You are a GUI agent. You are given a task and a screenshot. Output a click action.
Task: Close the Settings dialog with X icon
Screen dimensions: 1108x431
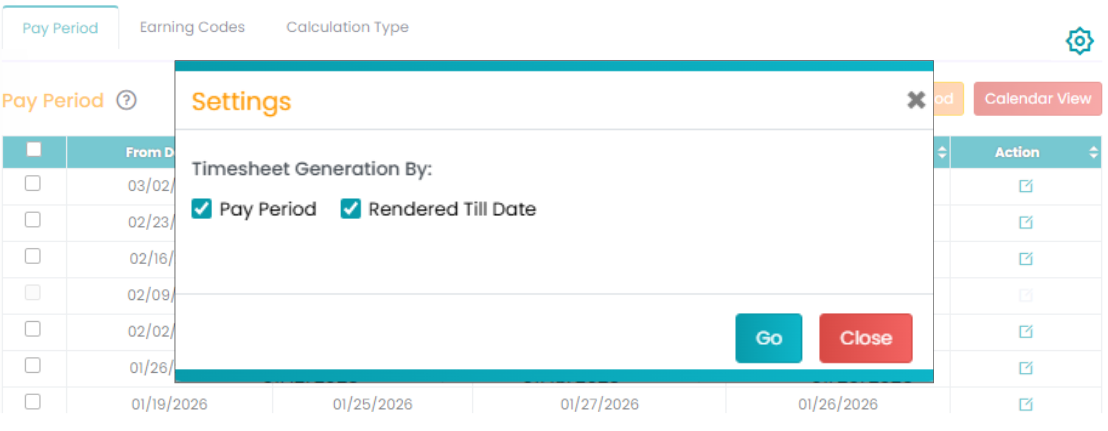[x=916, y=99]
